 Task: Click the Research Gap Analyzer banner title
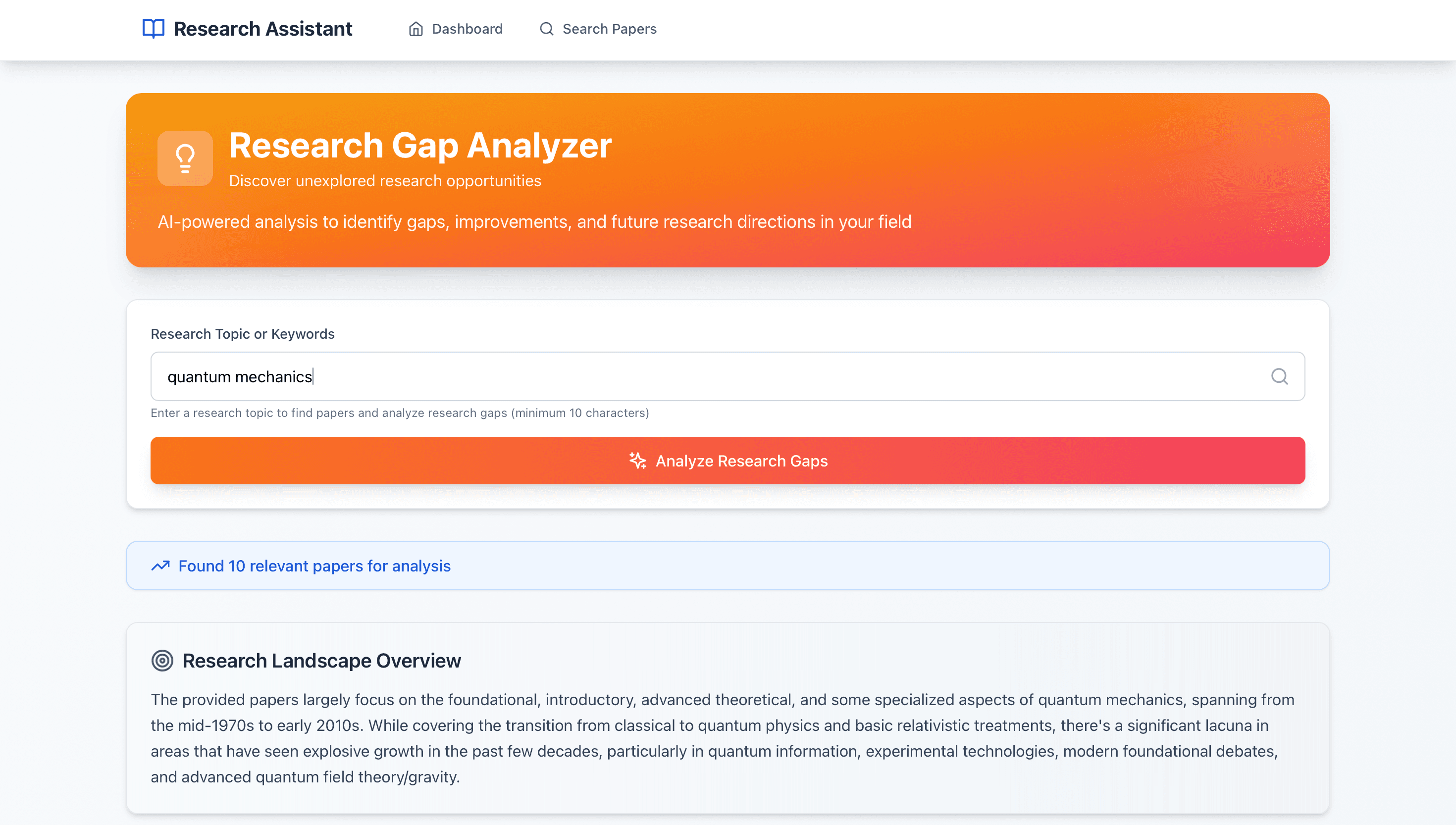(x=420, y=146)
